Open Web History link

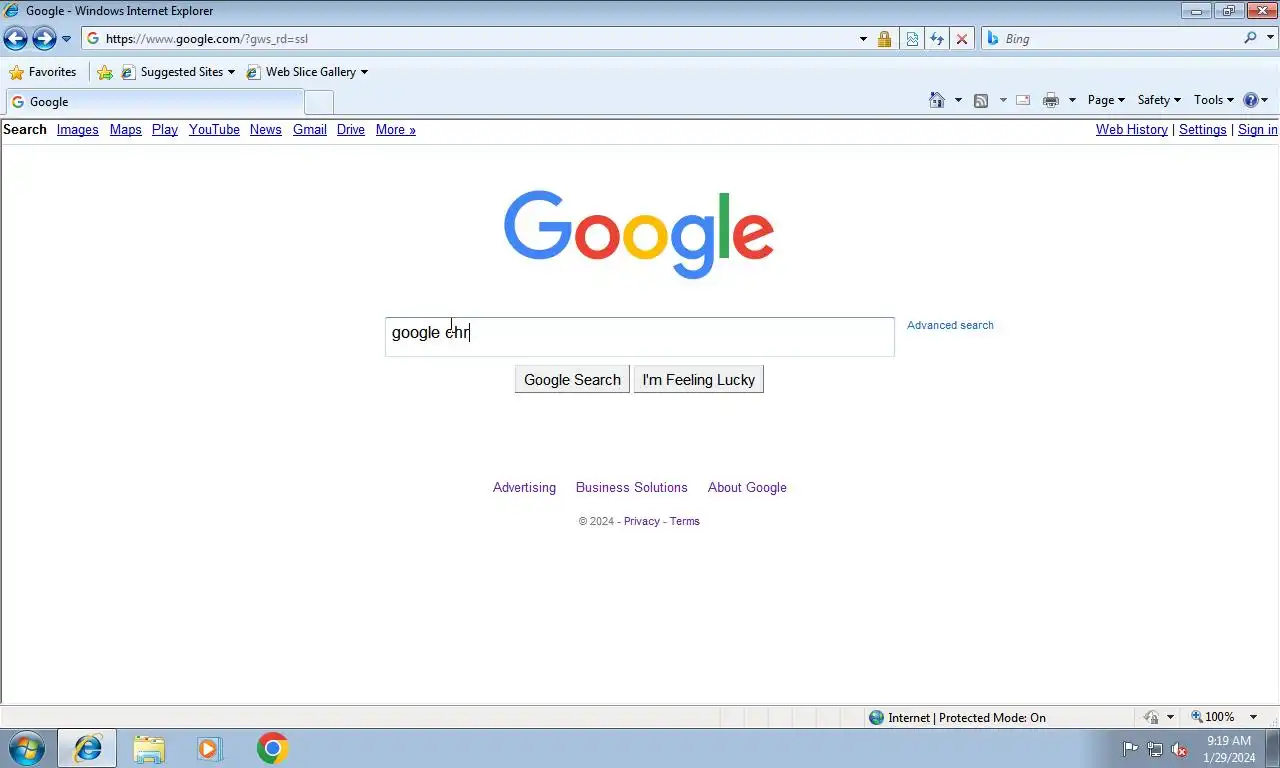[1131, 130]
